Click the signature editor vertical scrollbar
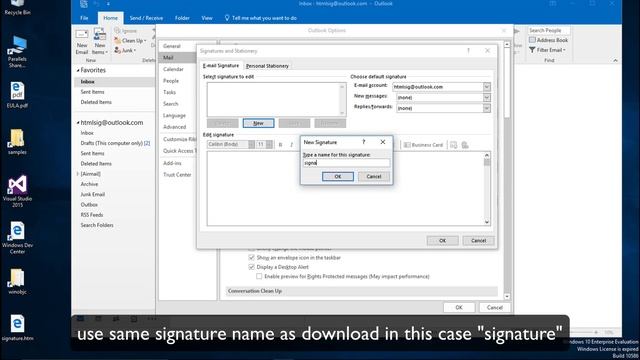640x360 pixels. [487, 189]
